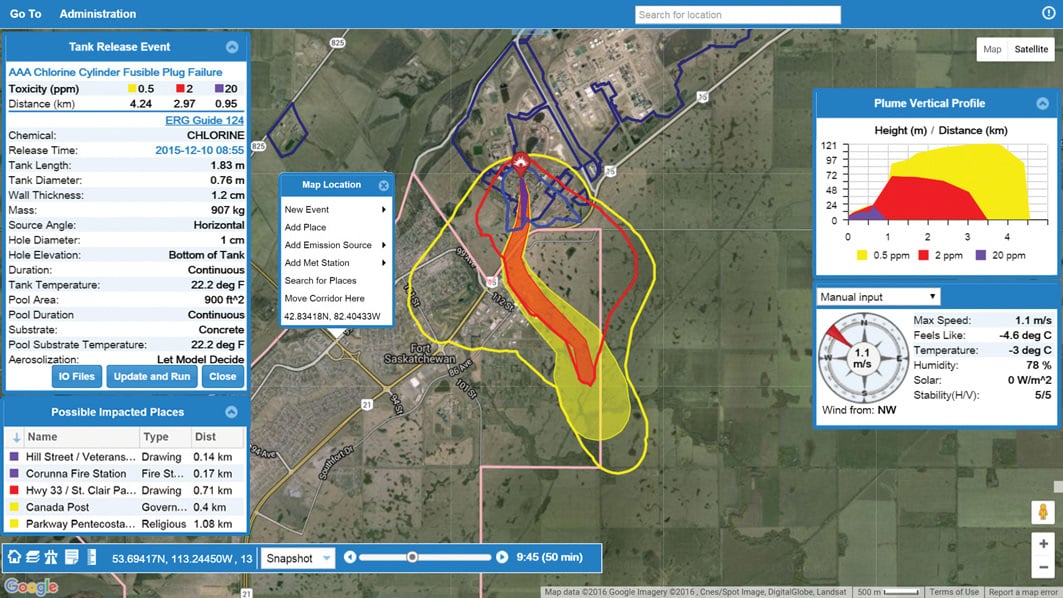Screen dimensions: 1063x598
Task: Click the home icon in bottom toolbar
Action: point(14,557)
